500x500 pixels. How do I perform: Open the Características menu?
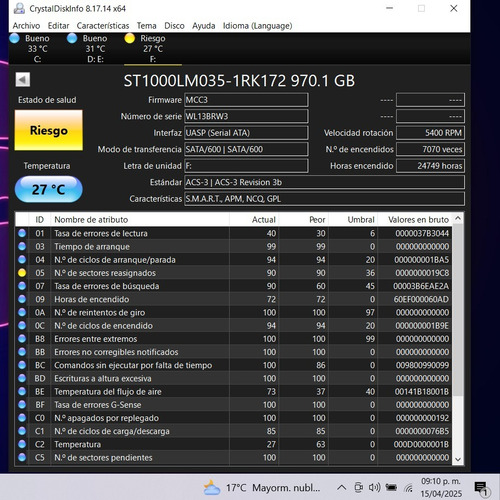[x=103, y=26]
